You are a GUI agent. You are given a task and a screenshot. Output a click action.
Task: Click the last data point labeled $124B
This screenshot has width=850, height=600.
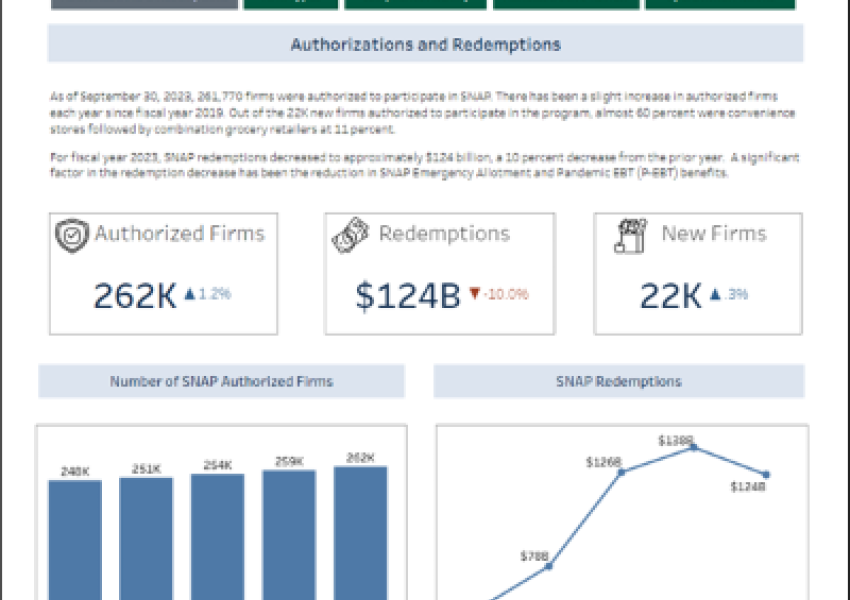(766, 475)
